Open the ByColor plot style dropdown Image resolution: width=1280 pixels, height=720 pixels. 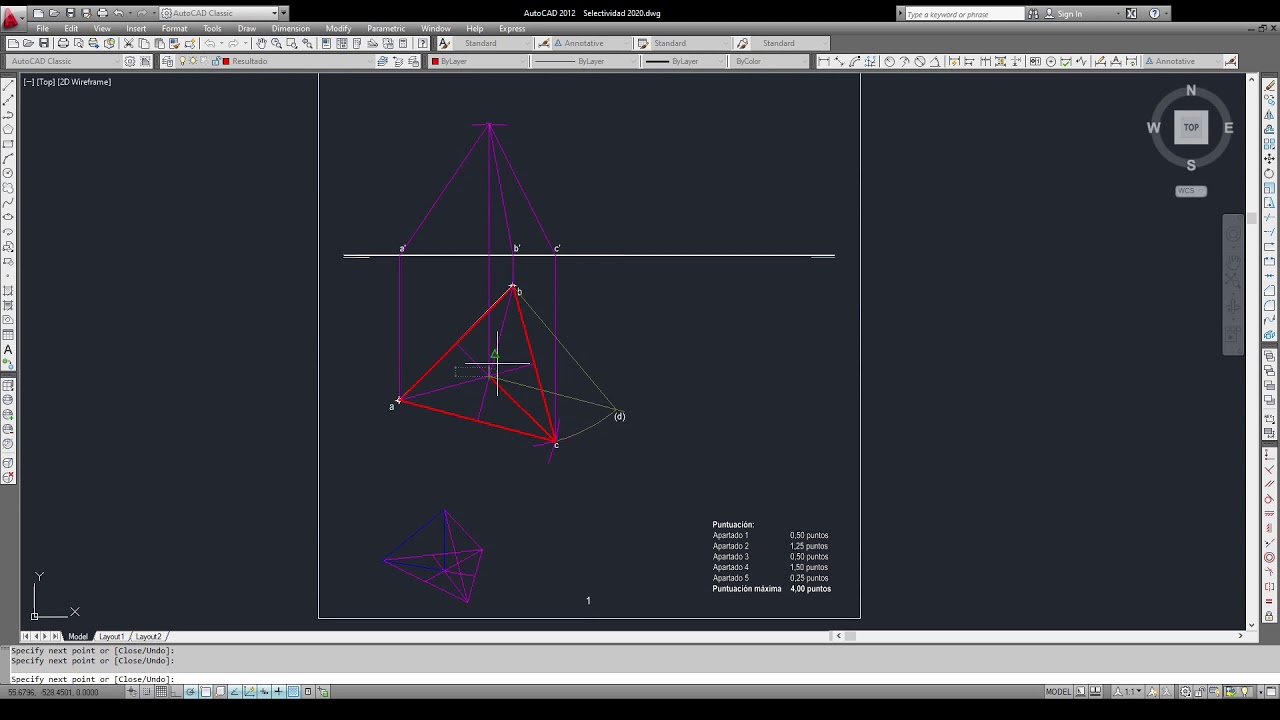tap(771, 61)
